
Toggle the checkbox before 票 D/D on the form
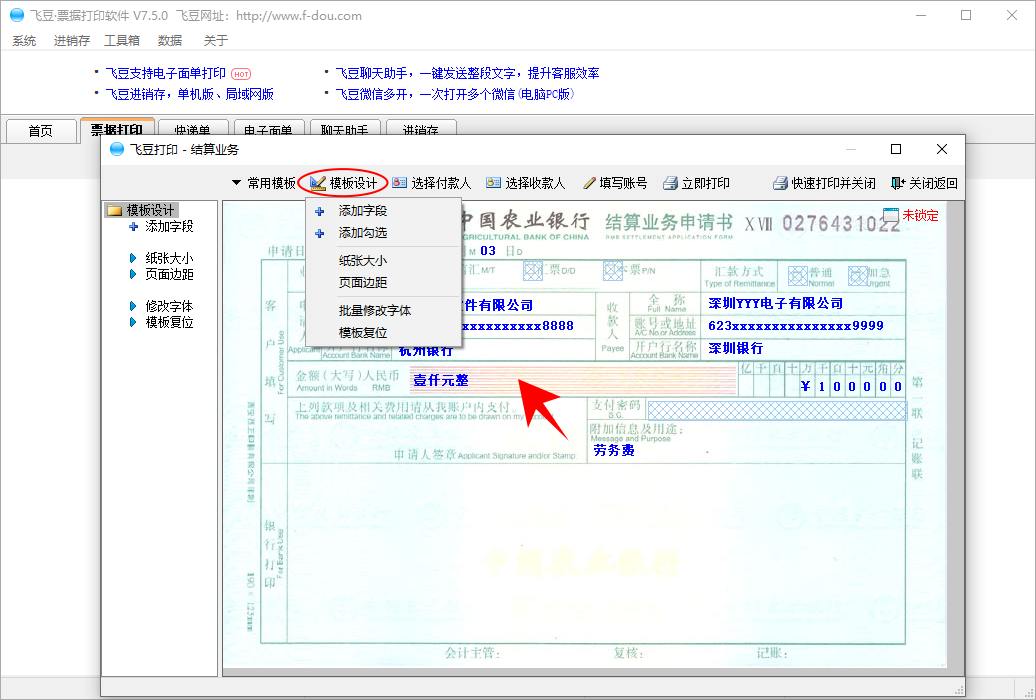[x=533, y=270]
